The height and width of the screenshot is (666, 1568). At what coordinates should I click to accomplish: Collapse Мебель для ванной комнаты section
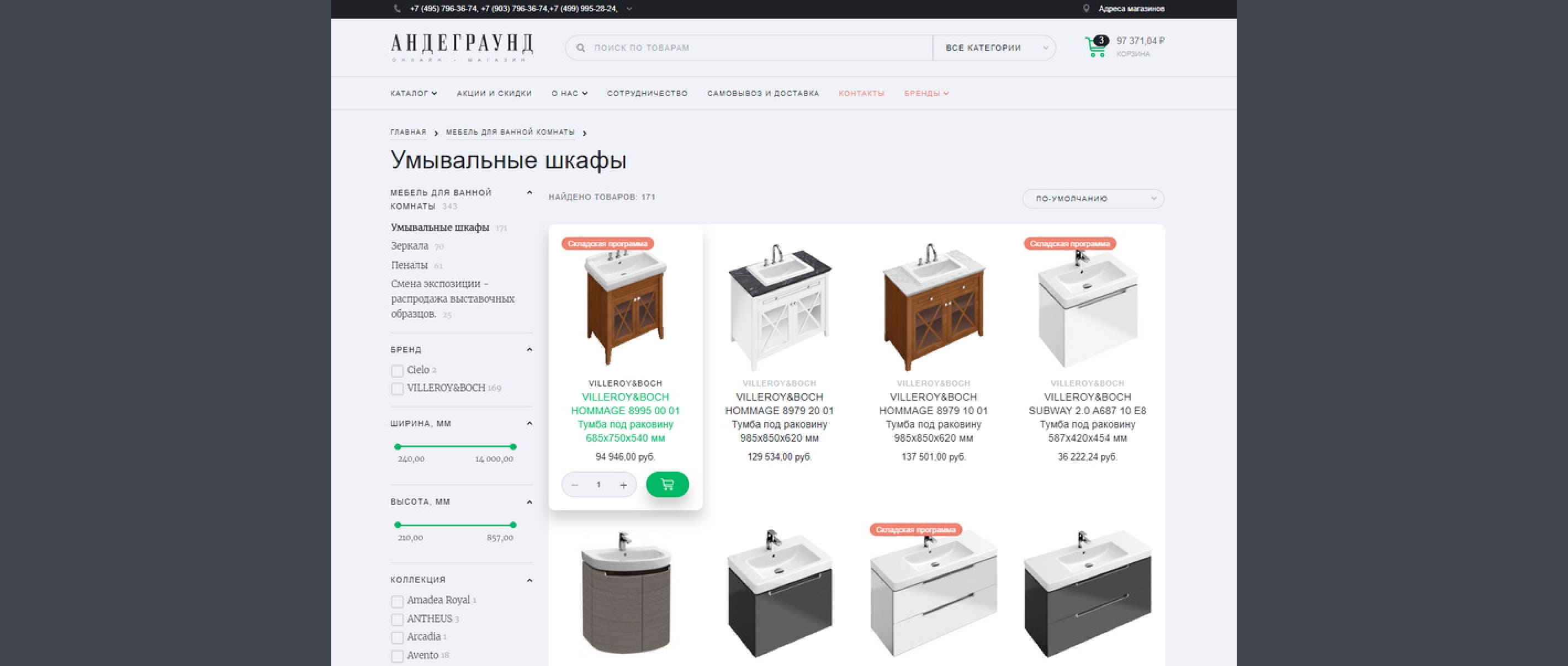[x=529, y=192]
